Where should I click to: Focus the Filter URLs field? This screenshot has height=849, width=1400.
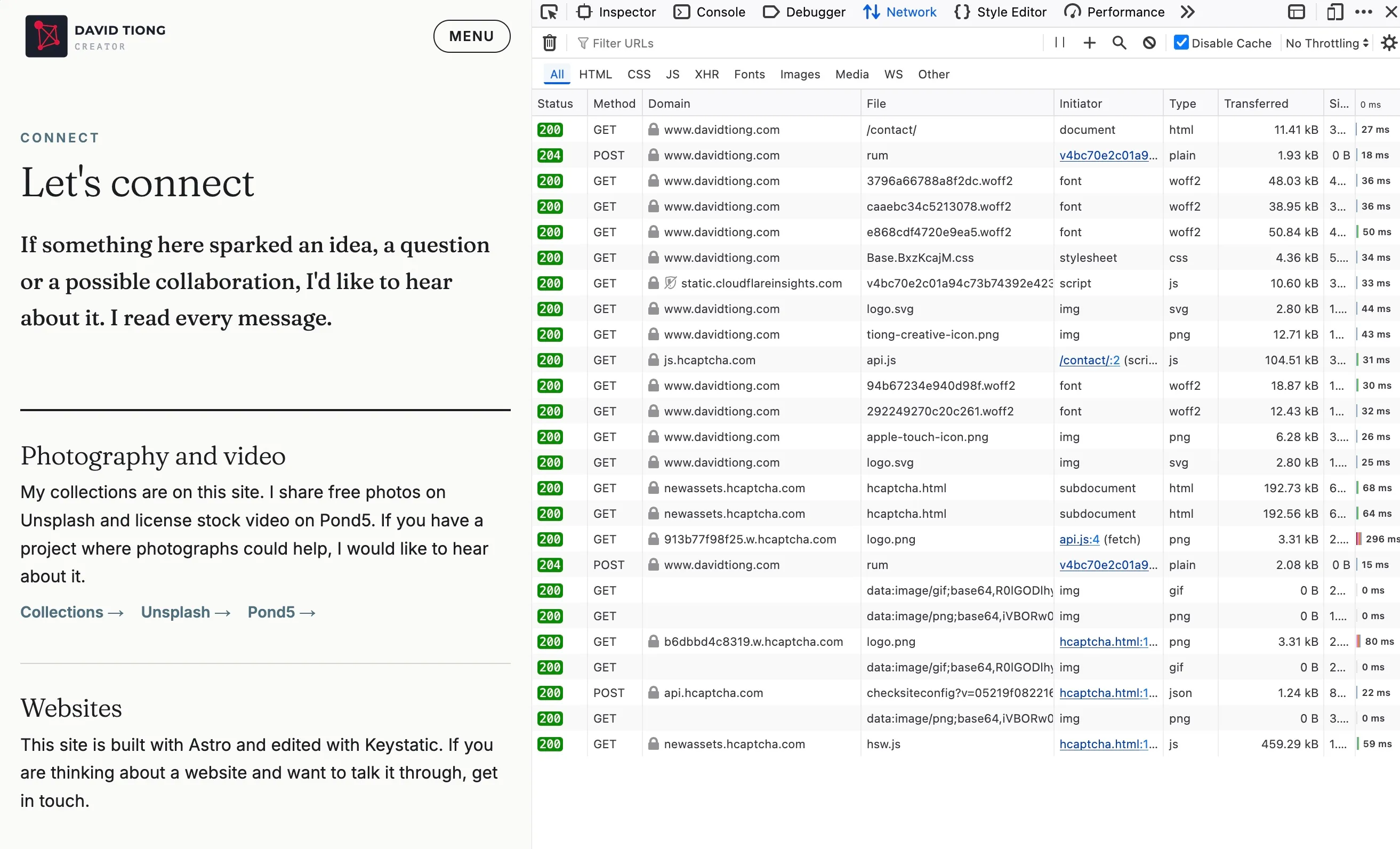coord(807,43)
